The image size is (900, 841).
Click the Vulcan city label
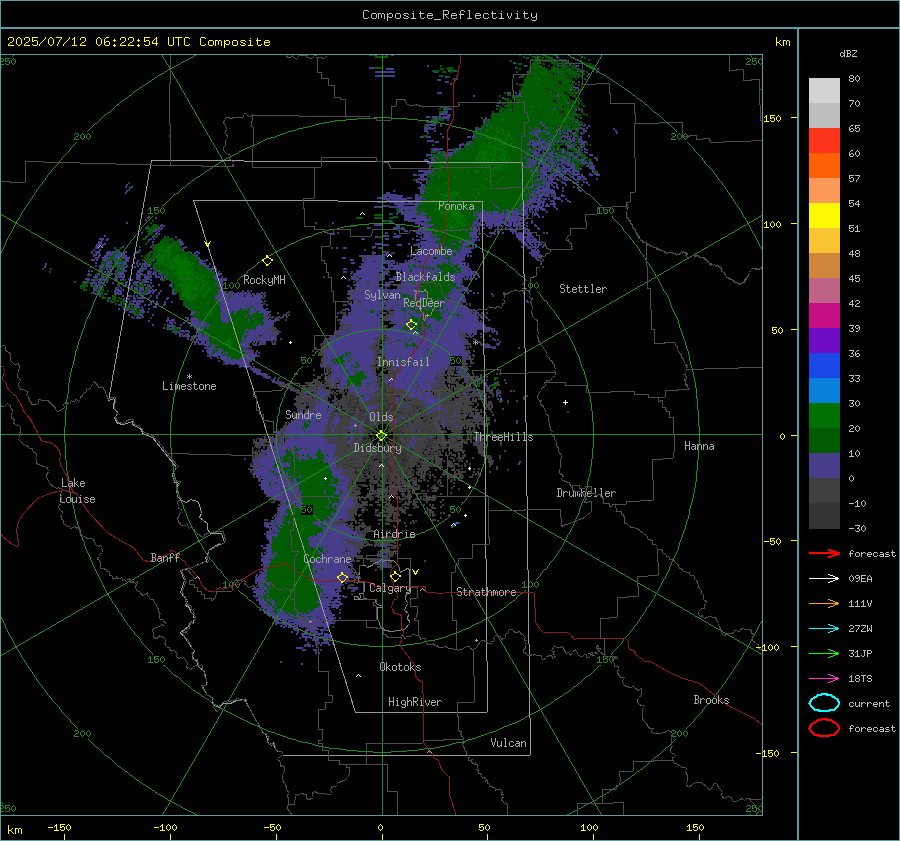[508, 743]
